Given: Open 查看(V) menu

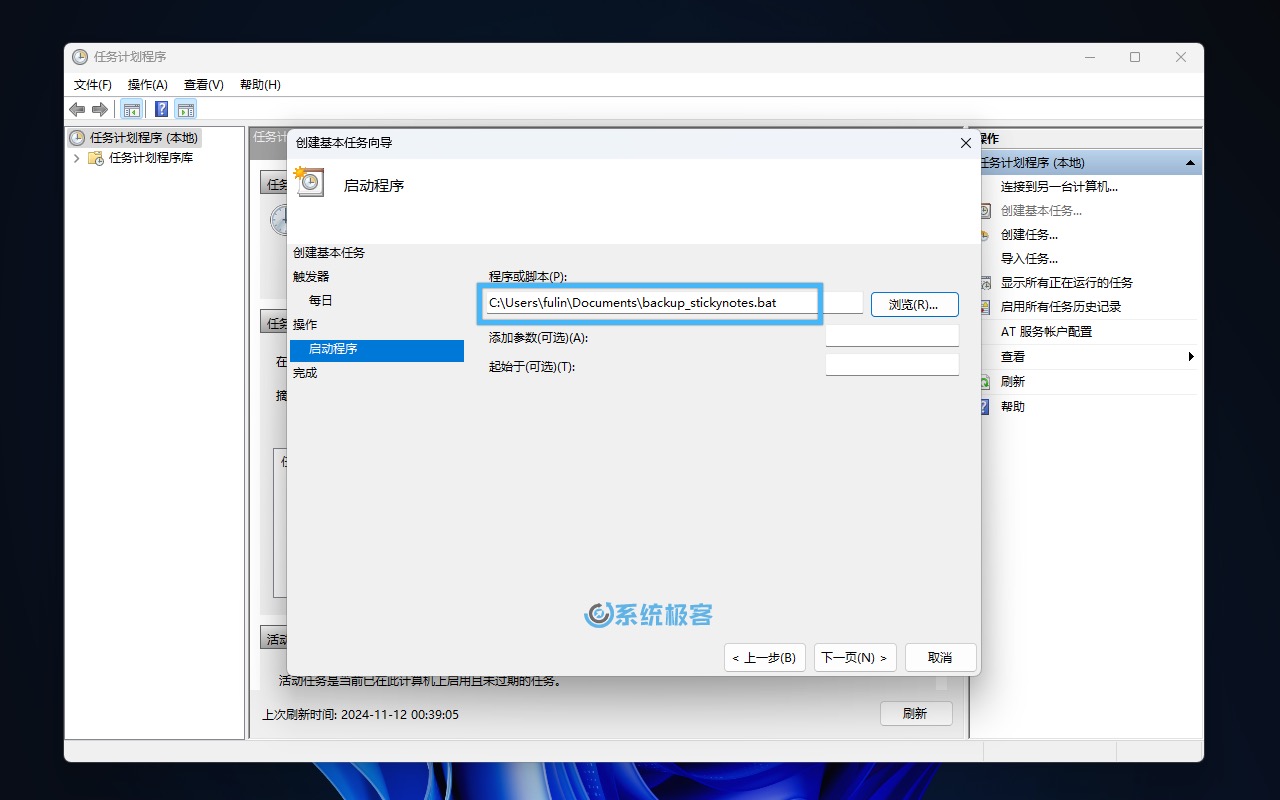Looking at the screenshot, I should point(204,85).
